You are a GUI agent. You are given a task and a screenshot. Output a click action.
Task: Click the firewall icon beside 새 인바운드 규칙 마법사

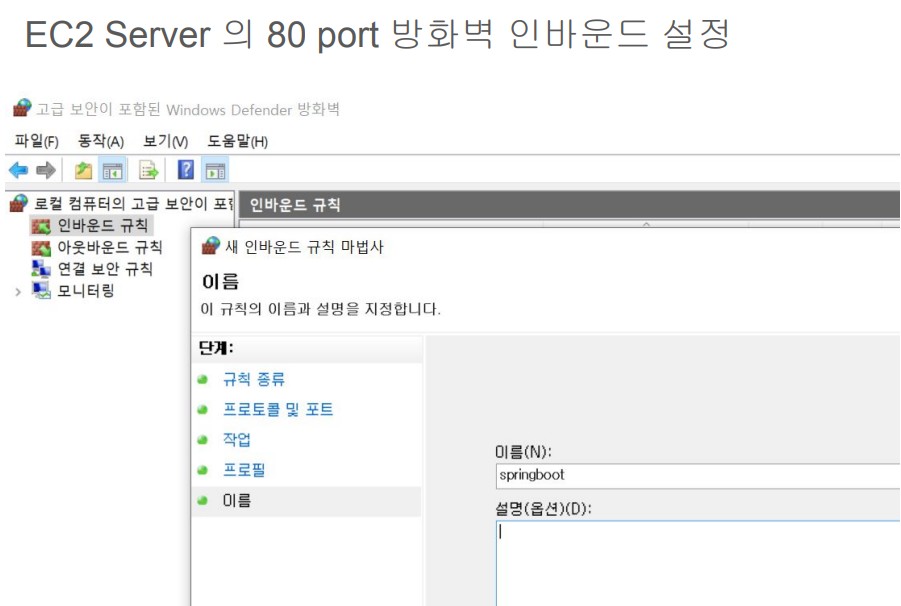[210, 246]
